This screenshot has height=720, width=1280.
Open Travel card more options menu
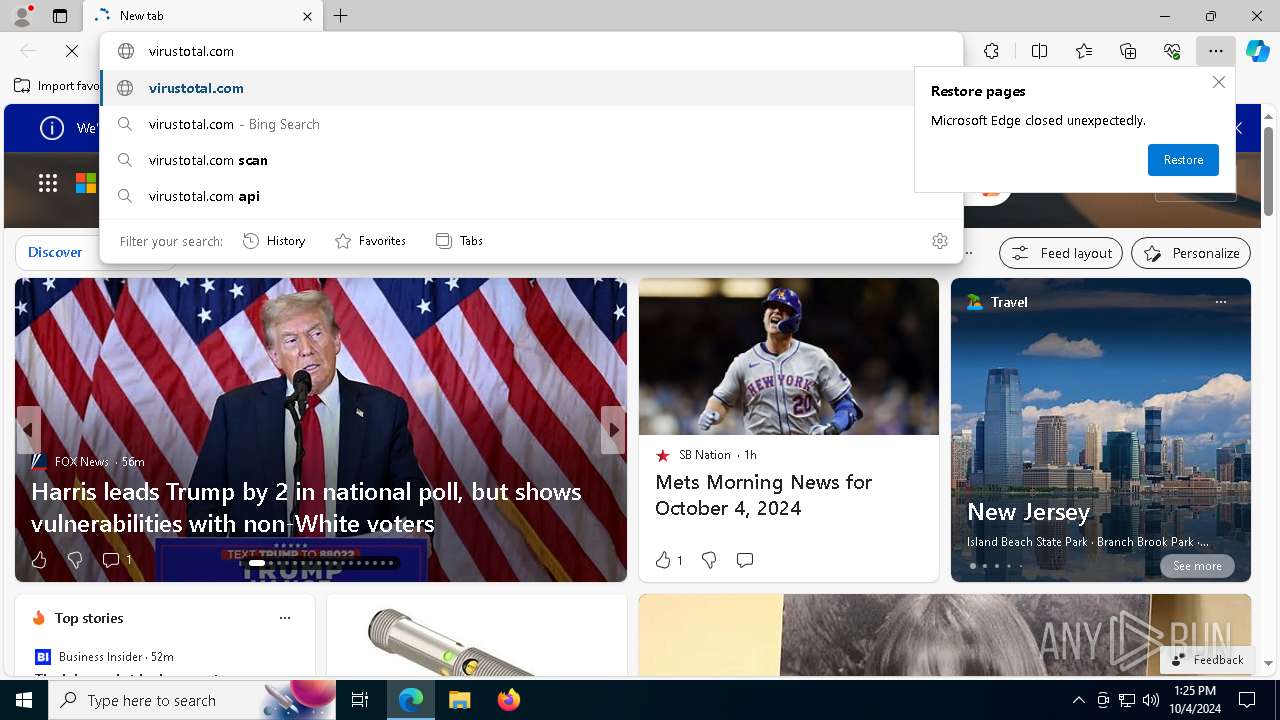click(x=1220, y=302)
